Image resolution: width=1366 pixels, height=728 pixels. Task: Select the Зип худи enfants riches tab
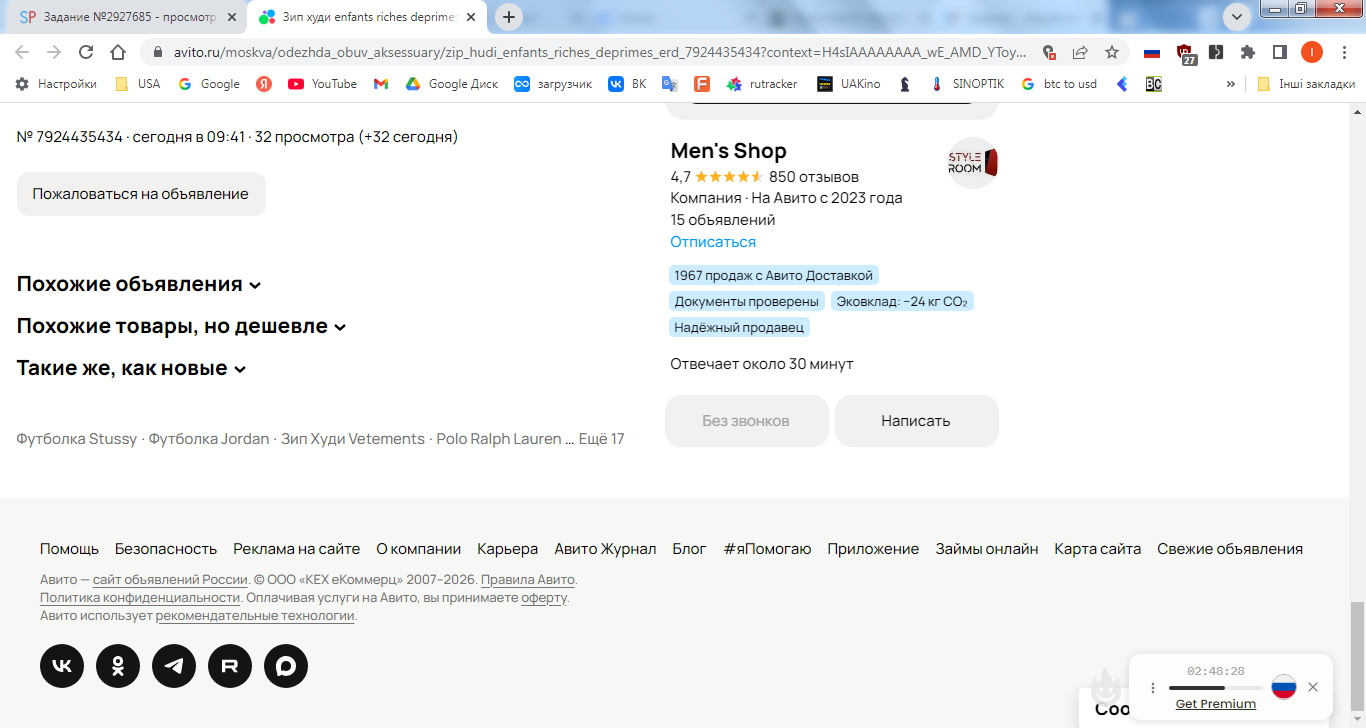369,17
